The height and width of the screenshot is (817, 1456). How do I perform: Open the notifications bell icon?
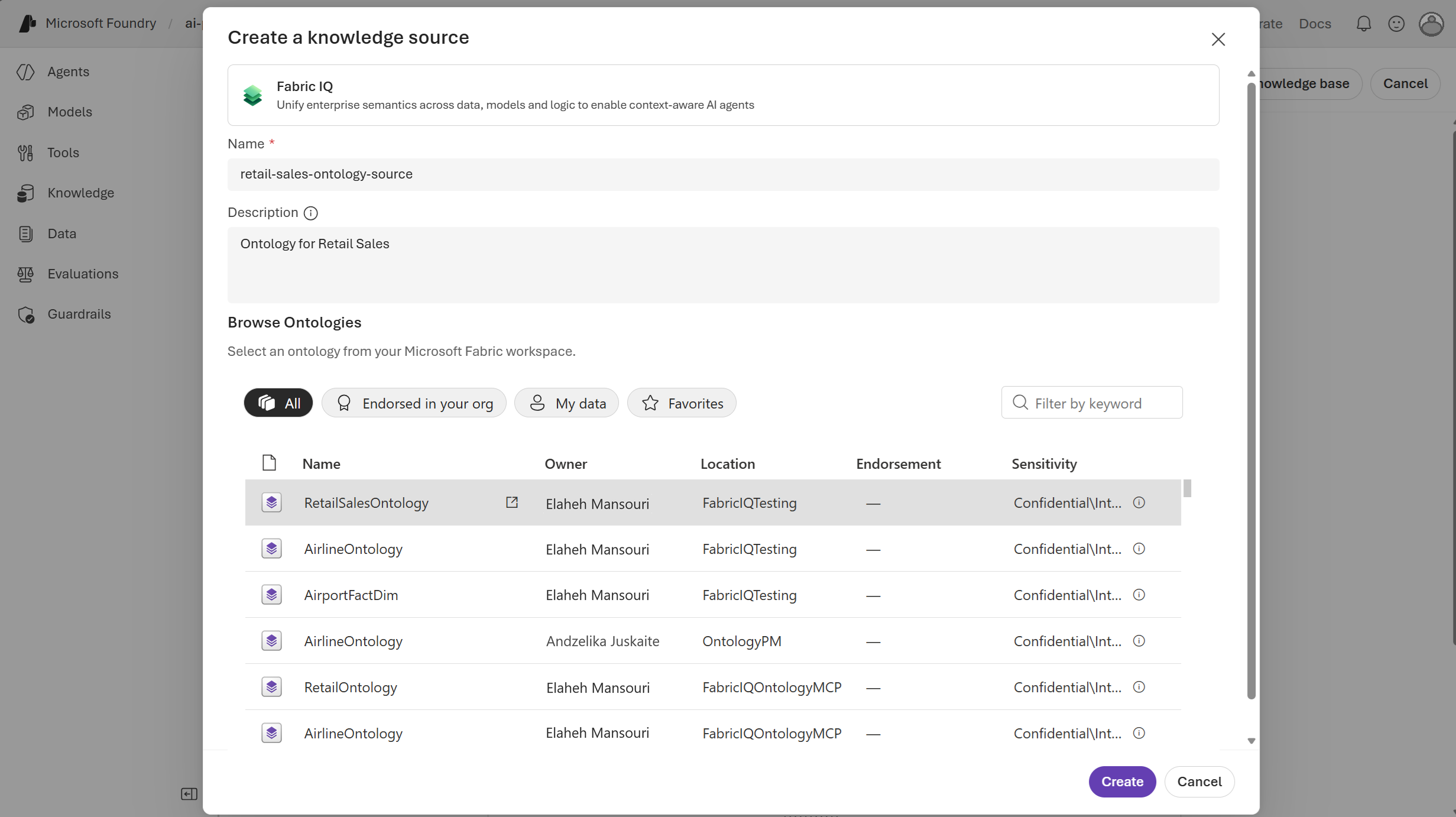point(1364,24)
